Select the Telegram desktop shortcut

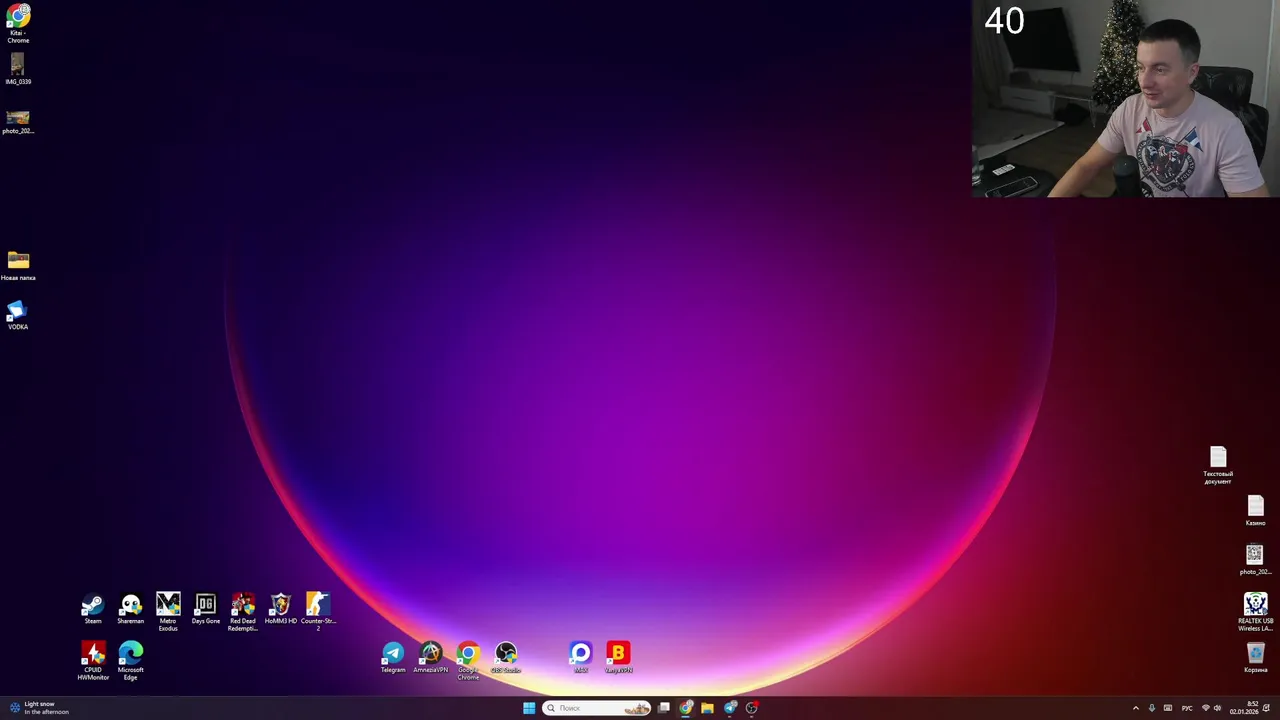(393, 658)
